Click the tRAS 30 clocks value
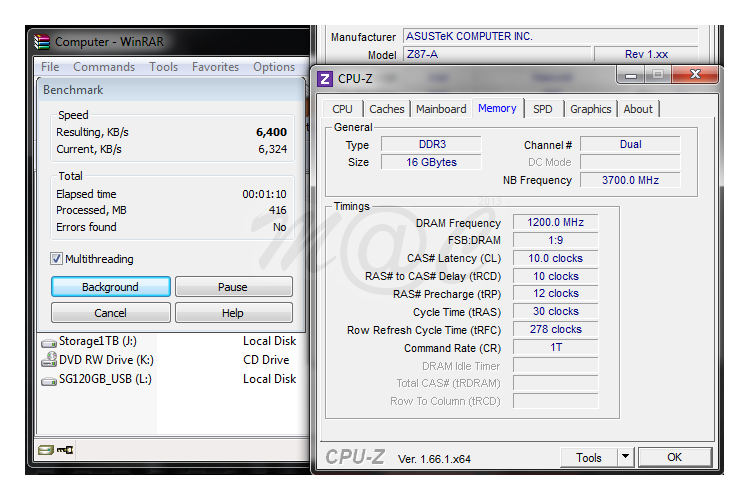 click(556, 311)
